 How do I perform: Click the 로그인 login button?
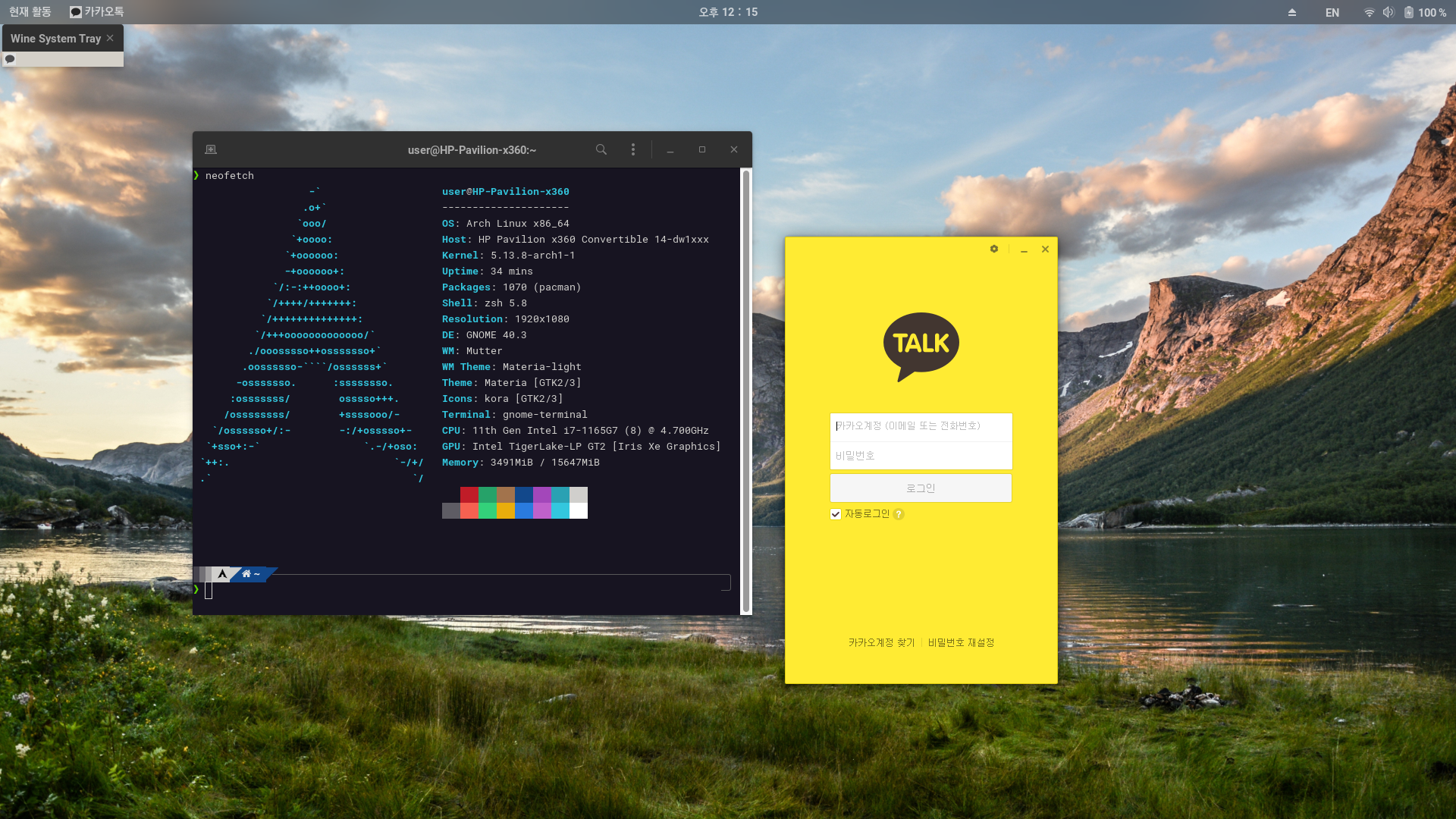921,488
